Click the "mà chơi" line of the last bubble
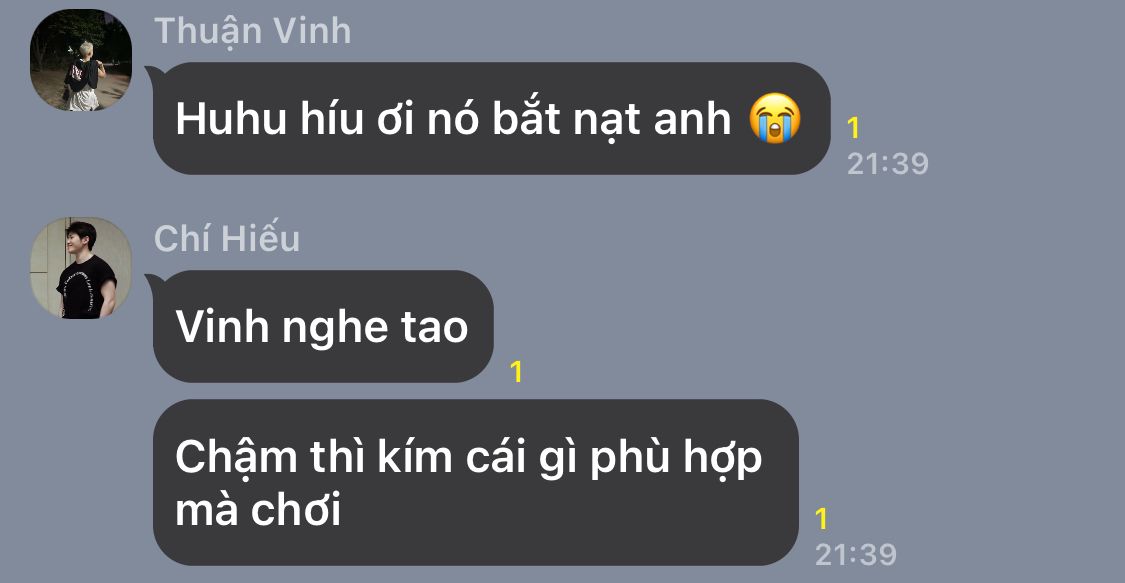 (x=258, y=510)
